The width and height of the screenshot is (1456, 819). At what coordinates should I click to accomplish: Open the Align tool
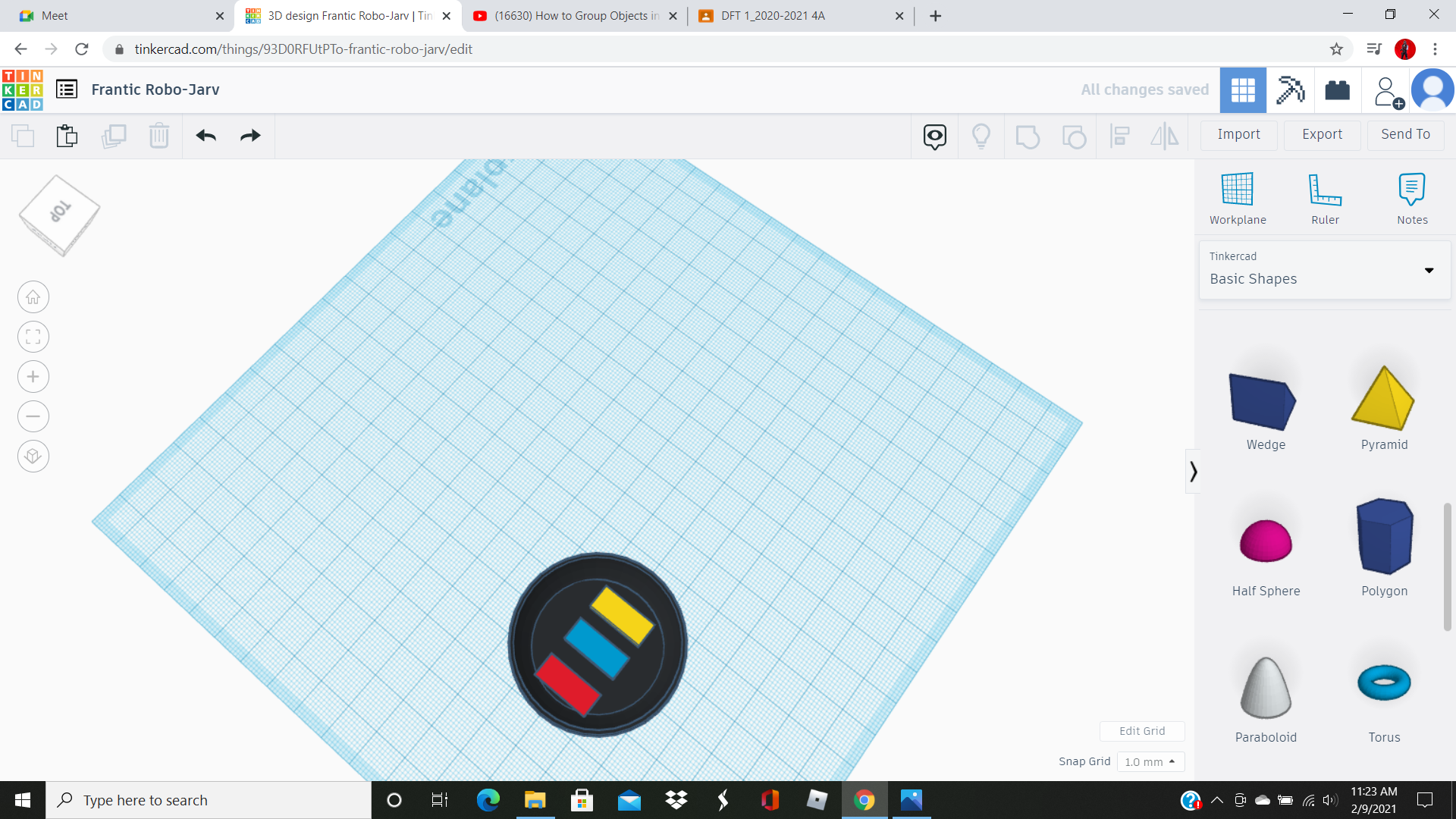pyautogui.click(x=1120, y=136)
